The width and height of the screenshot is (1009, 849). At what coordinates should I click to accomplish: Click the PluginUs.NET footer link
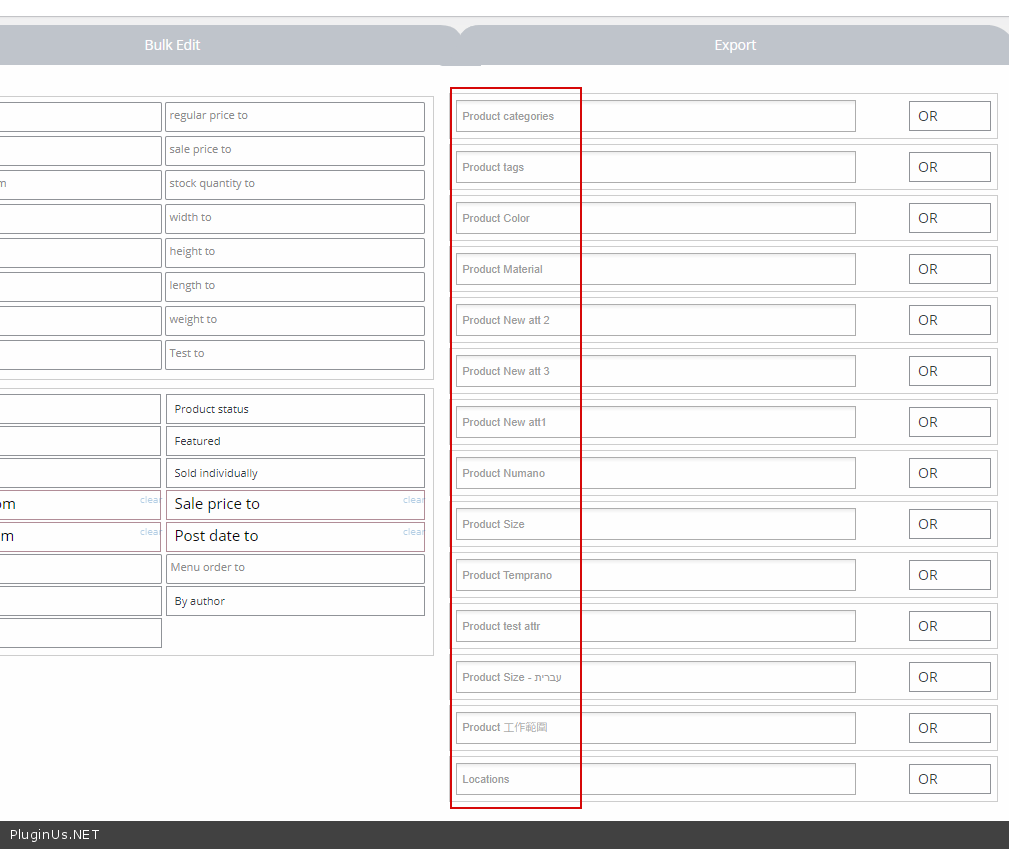[55, 835]
